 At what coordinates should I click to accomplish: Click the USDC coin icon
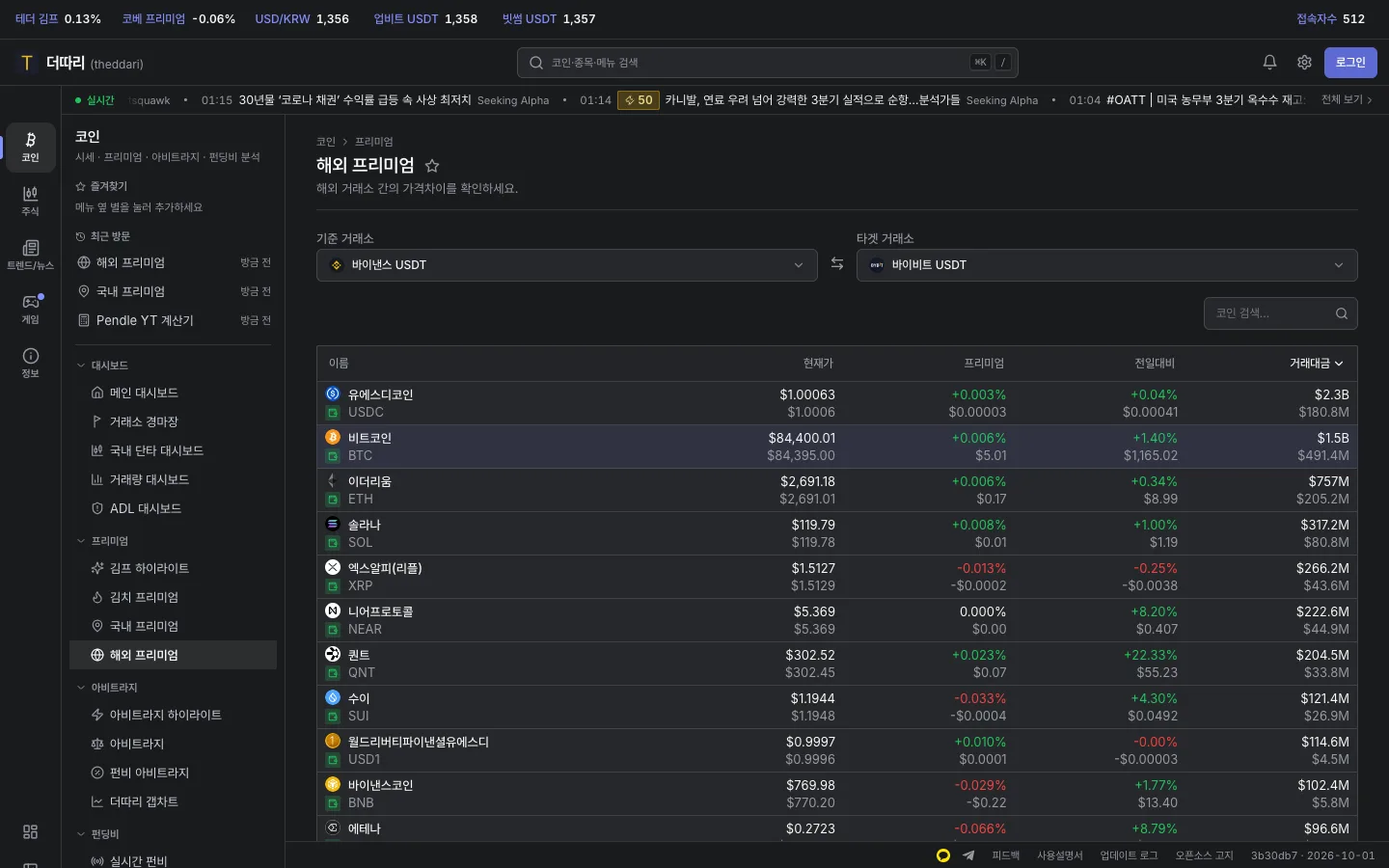coord(333,393)
